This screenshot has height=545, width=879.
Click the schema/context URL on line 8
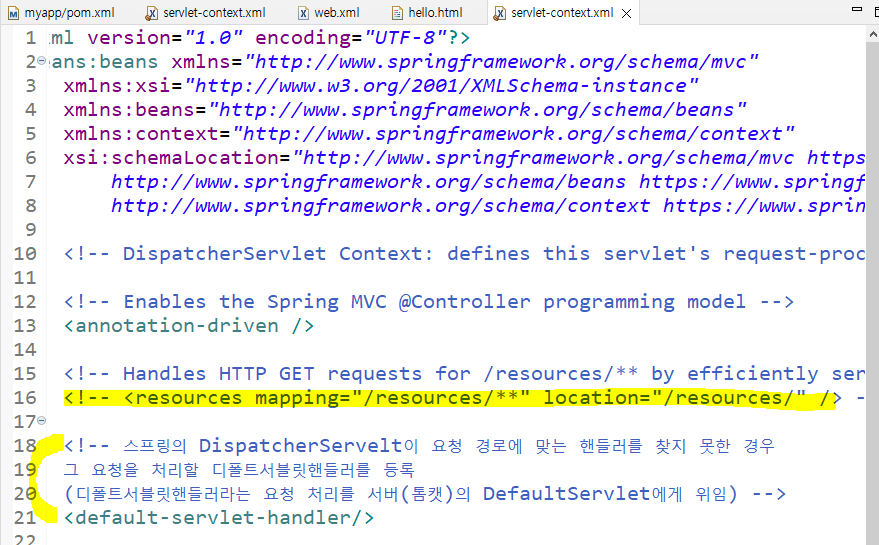pyautogui.click(x=381, y=206)
